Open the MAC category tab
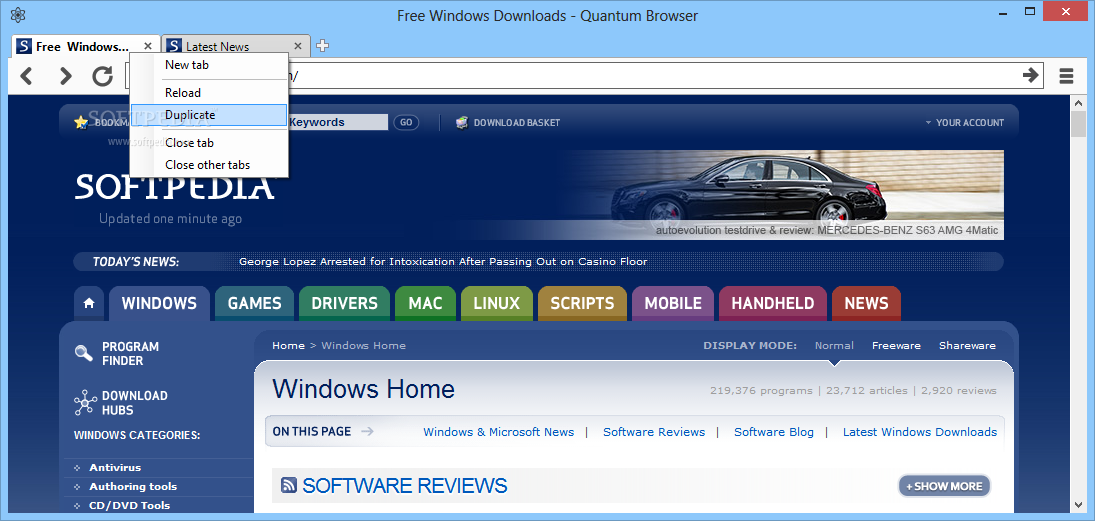Image resolution: width=1095 pixels, height=521 pixels. click(x=425, y=303)
